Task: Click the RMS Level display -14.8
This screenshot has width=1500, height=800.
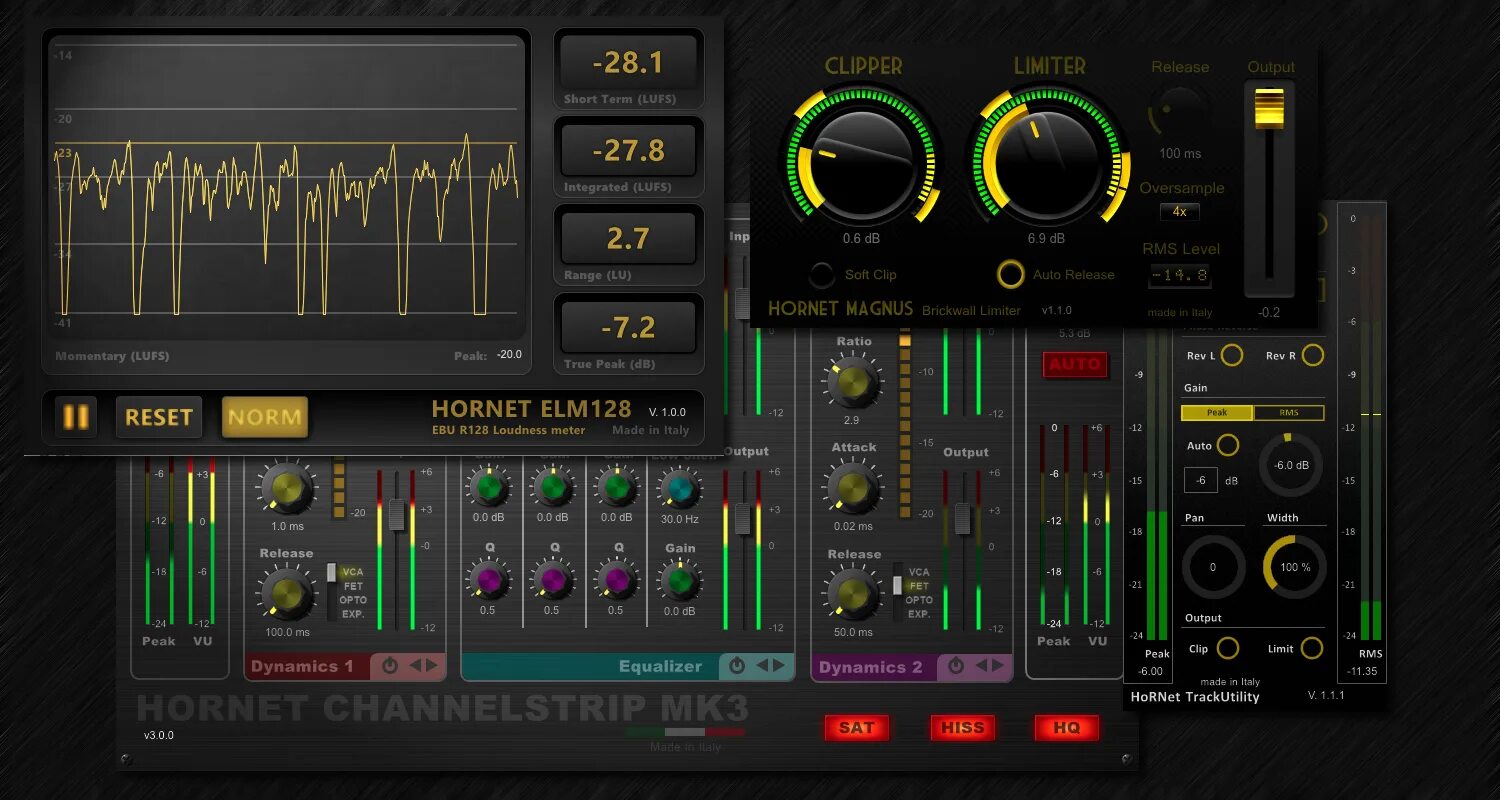Action: click(x=1180, y=275)
